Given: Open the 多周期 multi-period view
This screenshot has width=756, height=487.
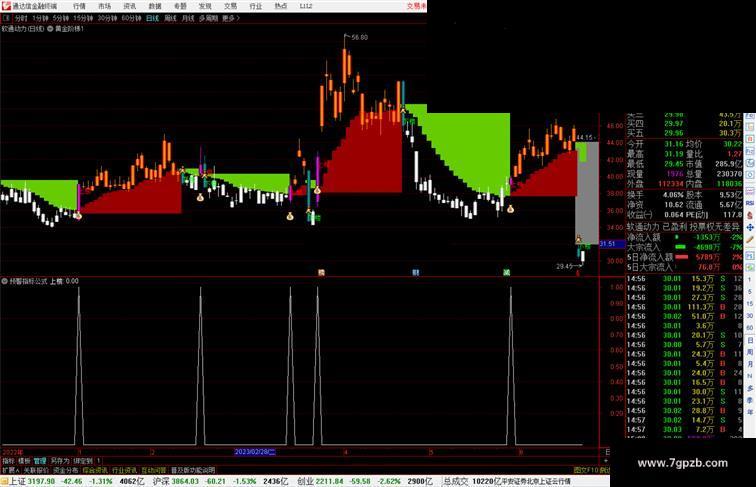Looking at the screenshot, I should click(x=208, y=18).
